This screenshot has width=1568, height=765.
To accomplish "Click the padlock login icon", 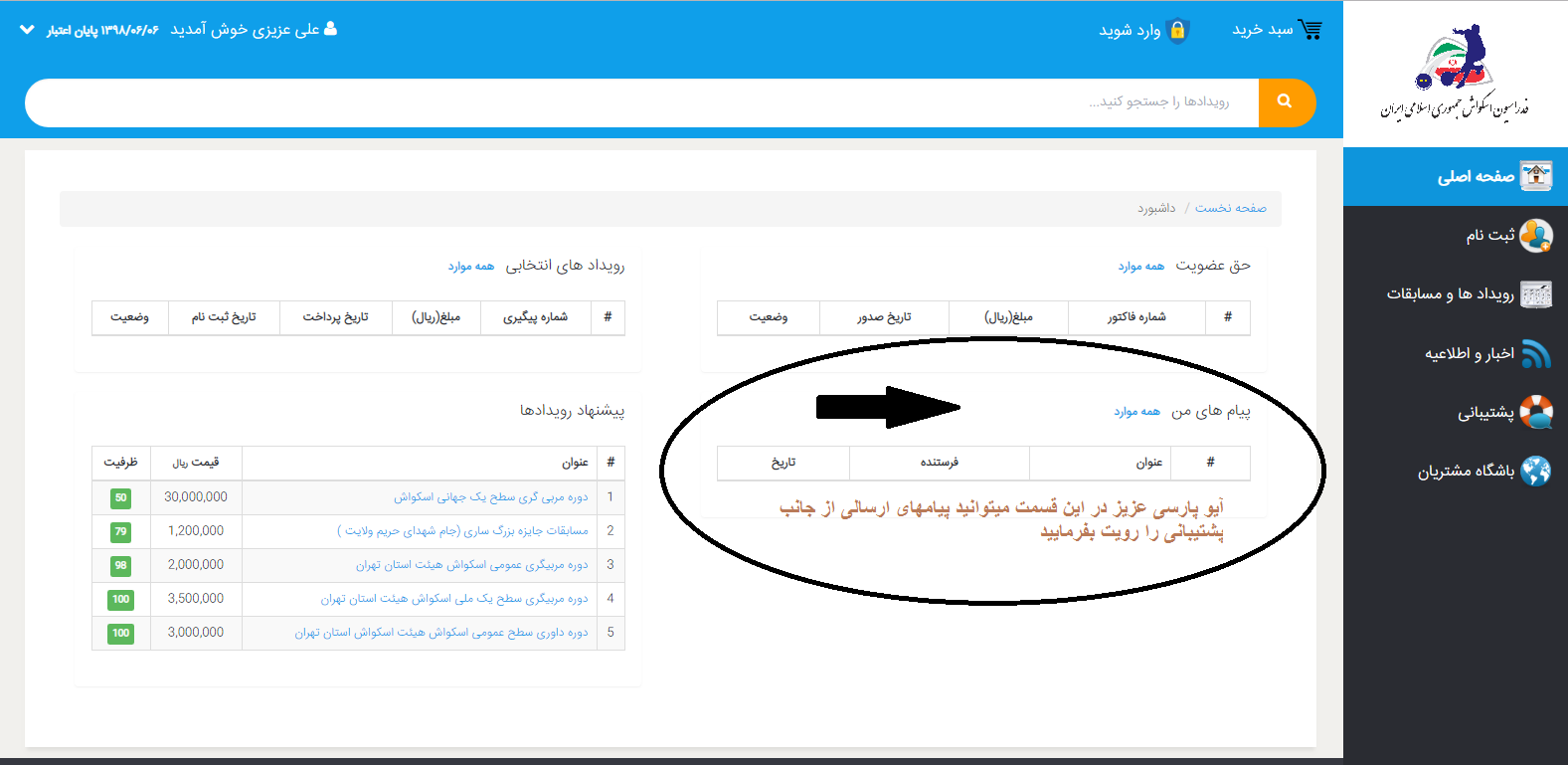I will (1177, 31).
